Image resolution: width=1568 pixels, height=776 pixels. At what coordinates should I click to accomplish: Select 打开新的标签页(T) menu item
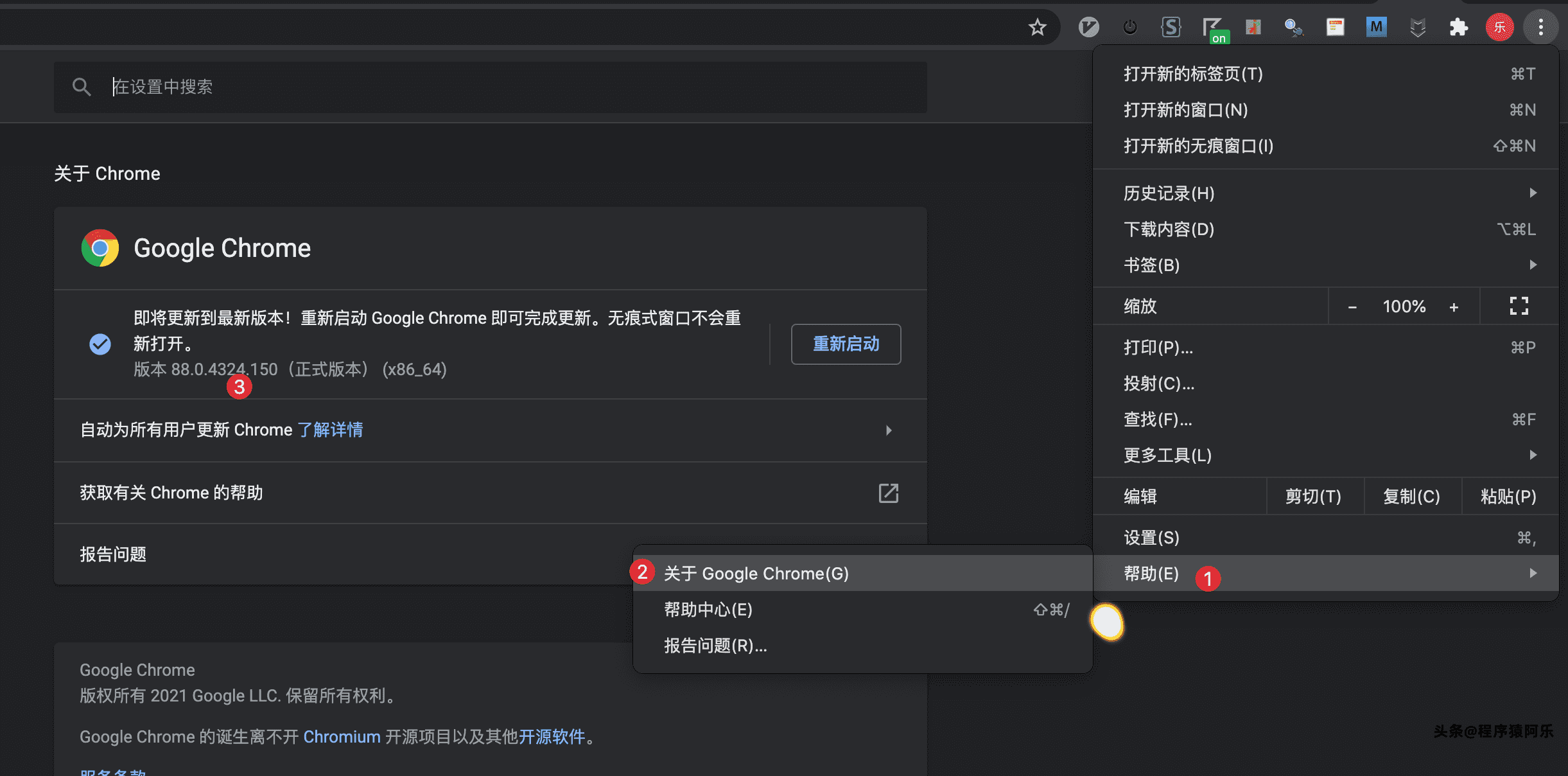(1325, 74)
